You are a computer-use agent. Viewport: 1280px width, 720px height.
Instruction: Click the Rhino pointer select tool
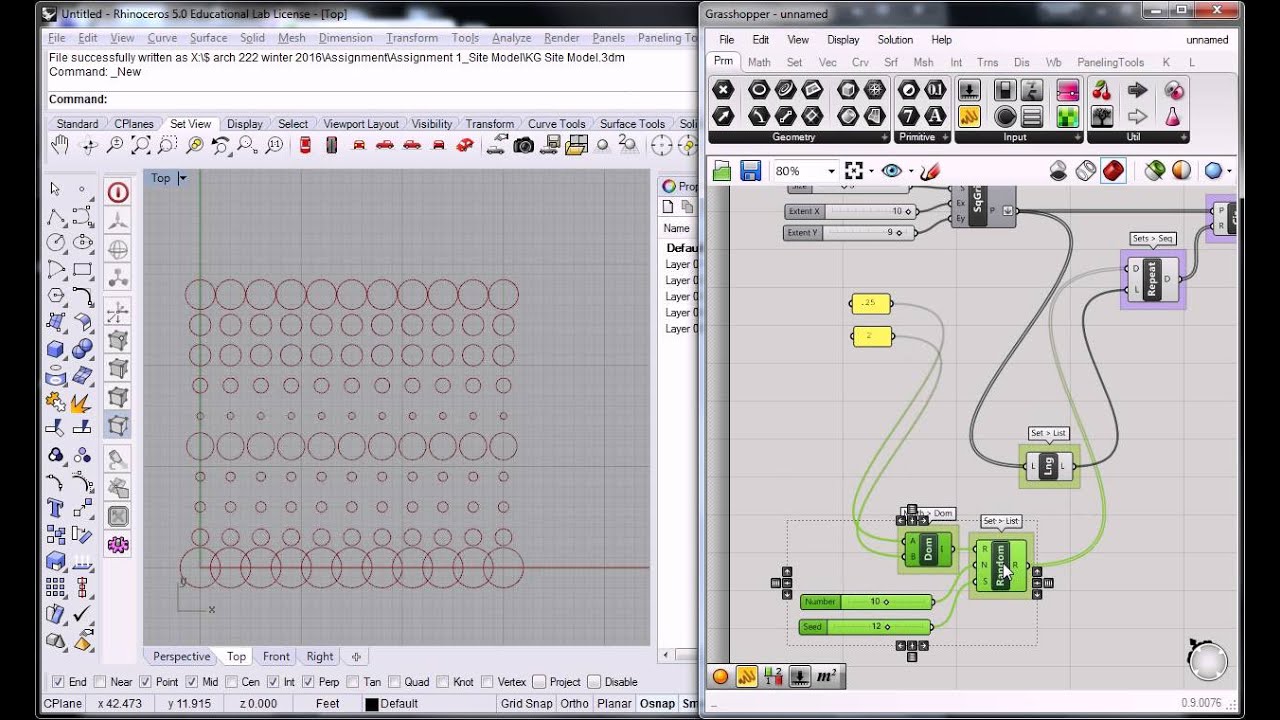click(55, 189)
